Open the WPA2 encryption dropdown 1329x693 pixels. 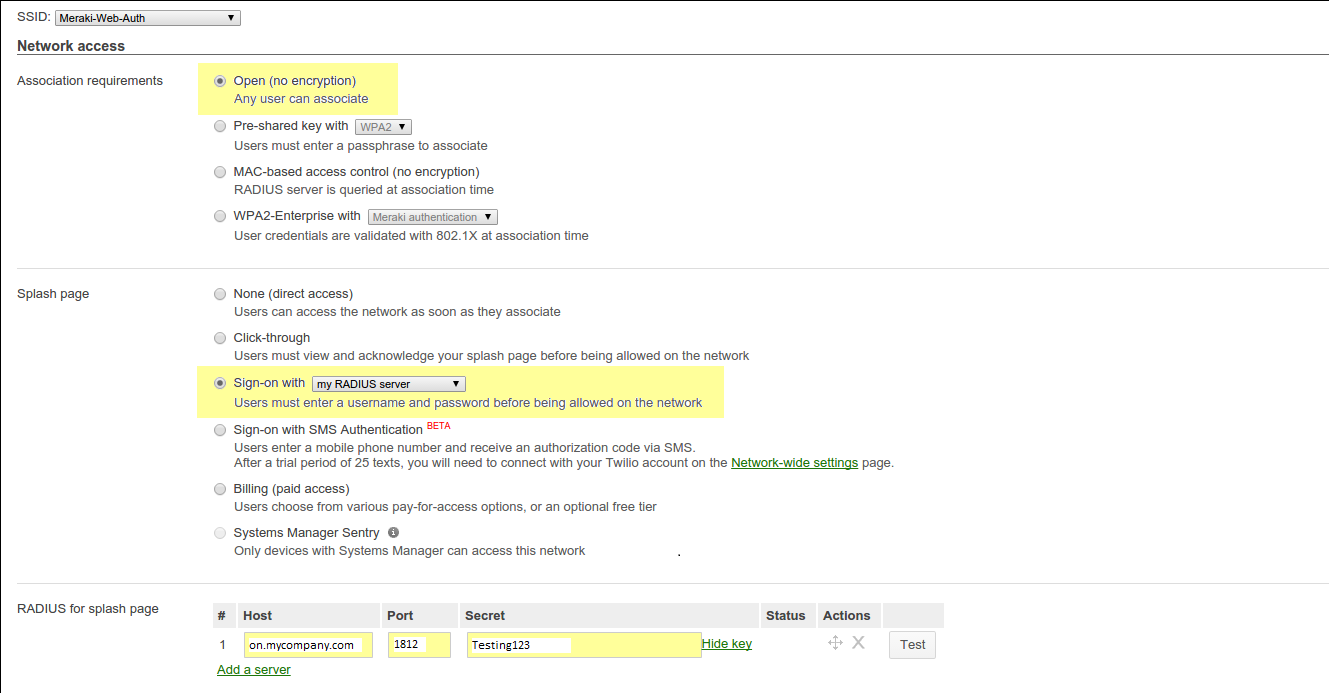coord(384,127)
